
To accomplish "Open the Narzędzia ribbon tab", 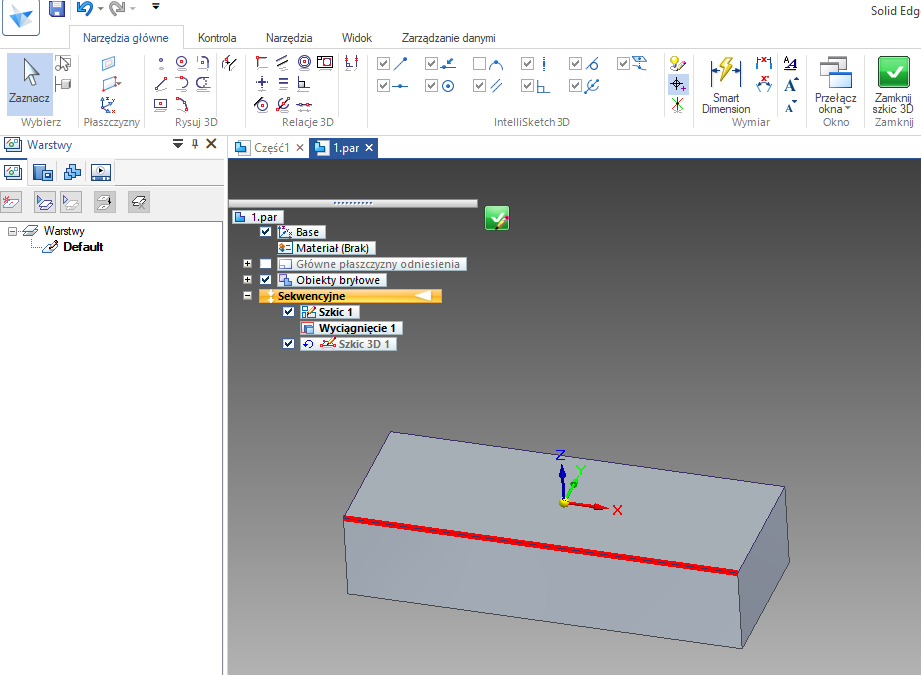I will tap(289, 38).
